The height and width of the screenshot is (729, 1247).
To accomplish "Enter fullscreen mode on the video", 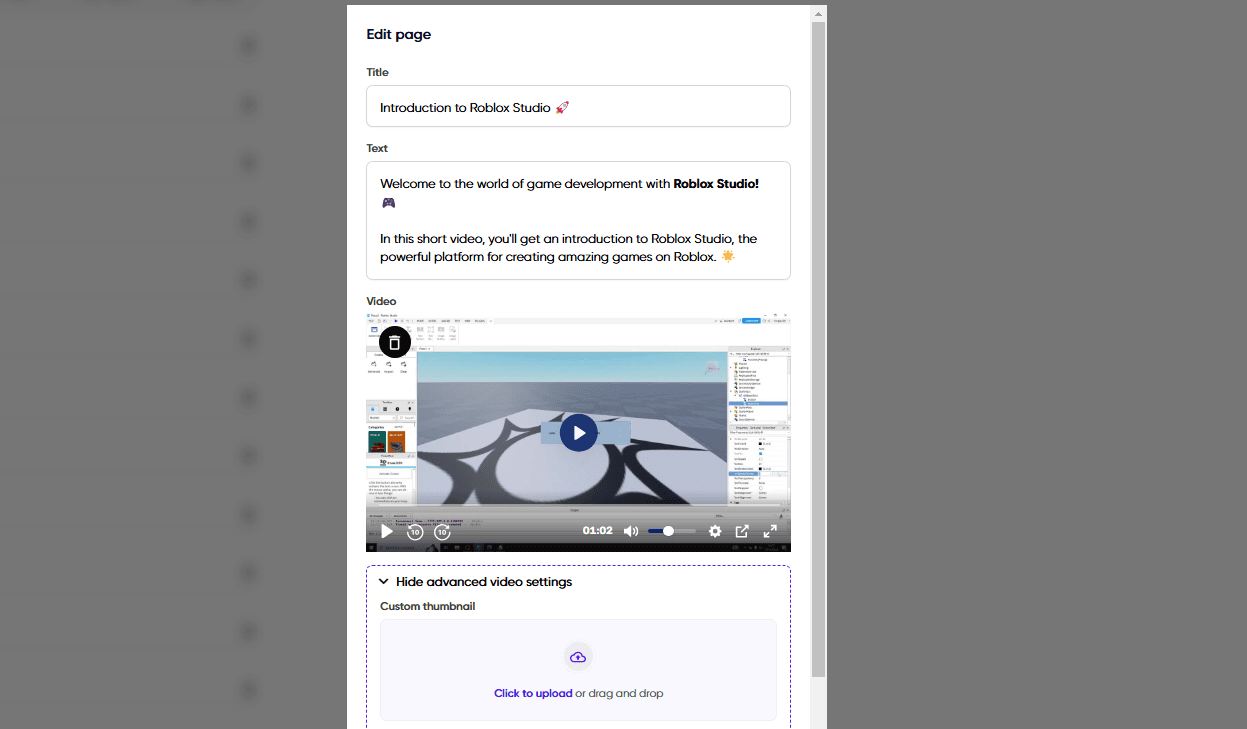I will (770, 531).
